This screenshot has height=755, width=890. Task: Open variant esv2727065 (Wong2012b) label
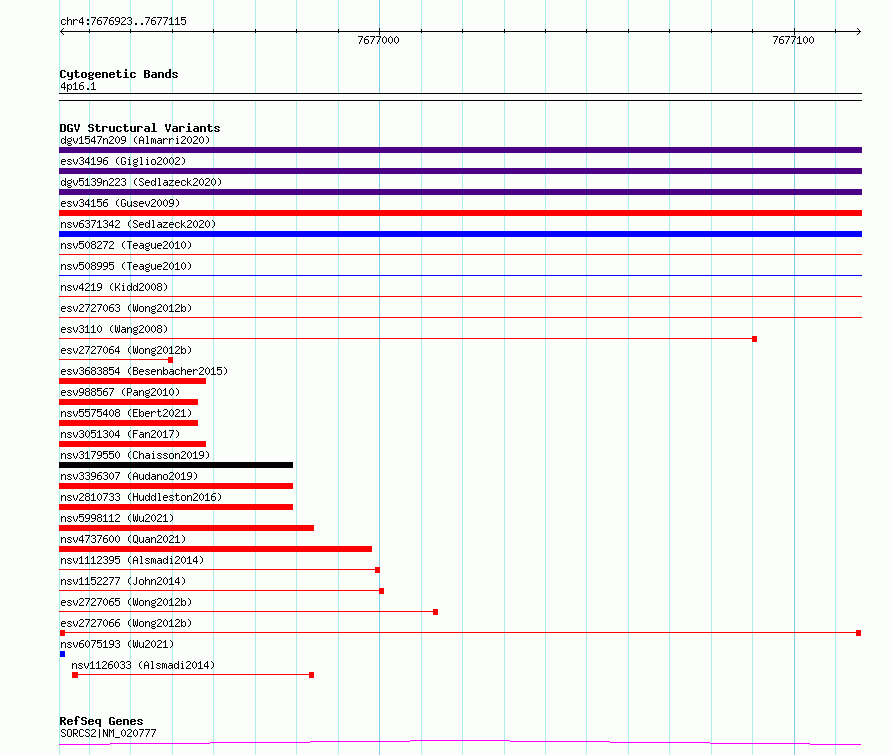pyautogui.click(x=126, y=602)
